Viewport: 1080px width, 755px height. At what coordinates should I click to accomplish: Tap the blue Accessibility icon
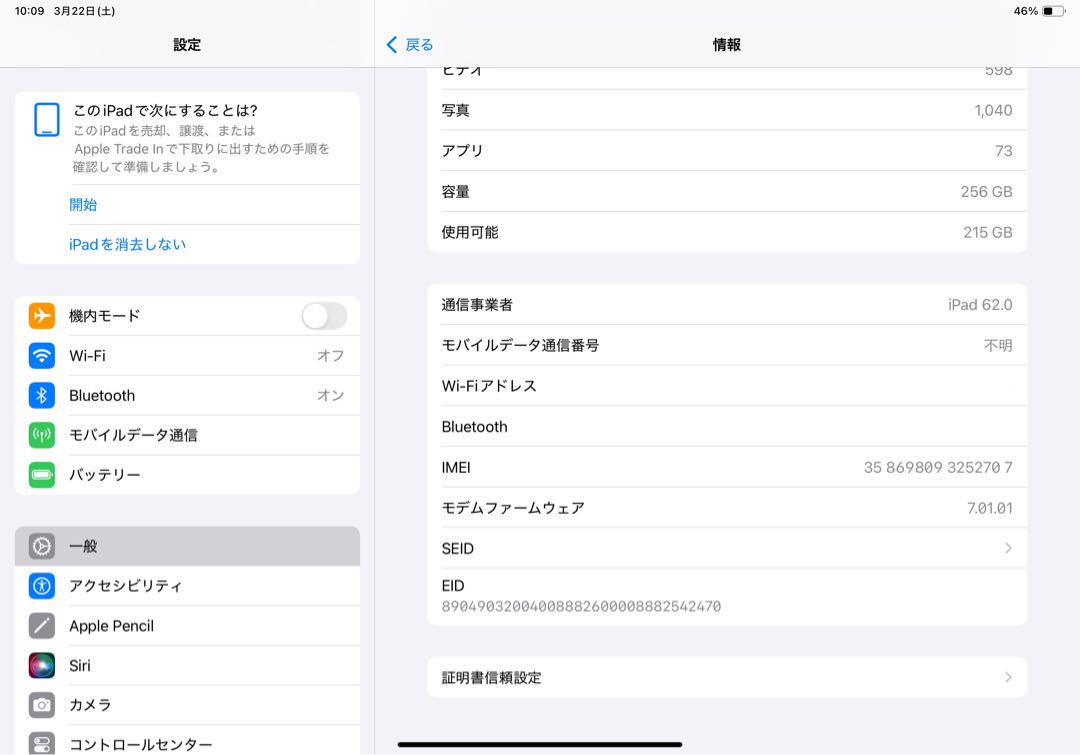click(42, 586)
